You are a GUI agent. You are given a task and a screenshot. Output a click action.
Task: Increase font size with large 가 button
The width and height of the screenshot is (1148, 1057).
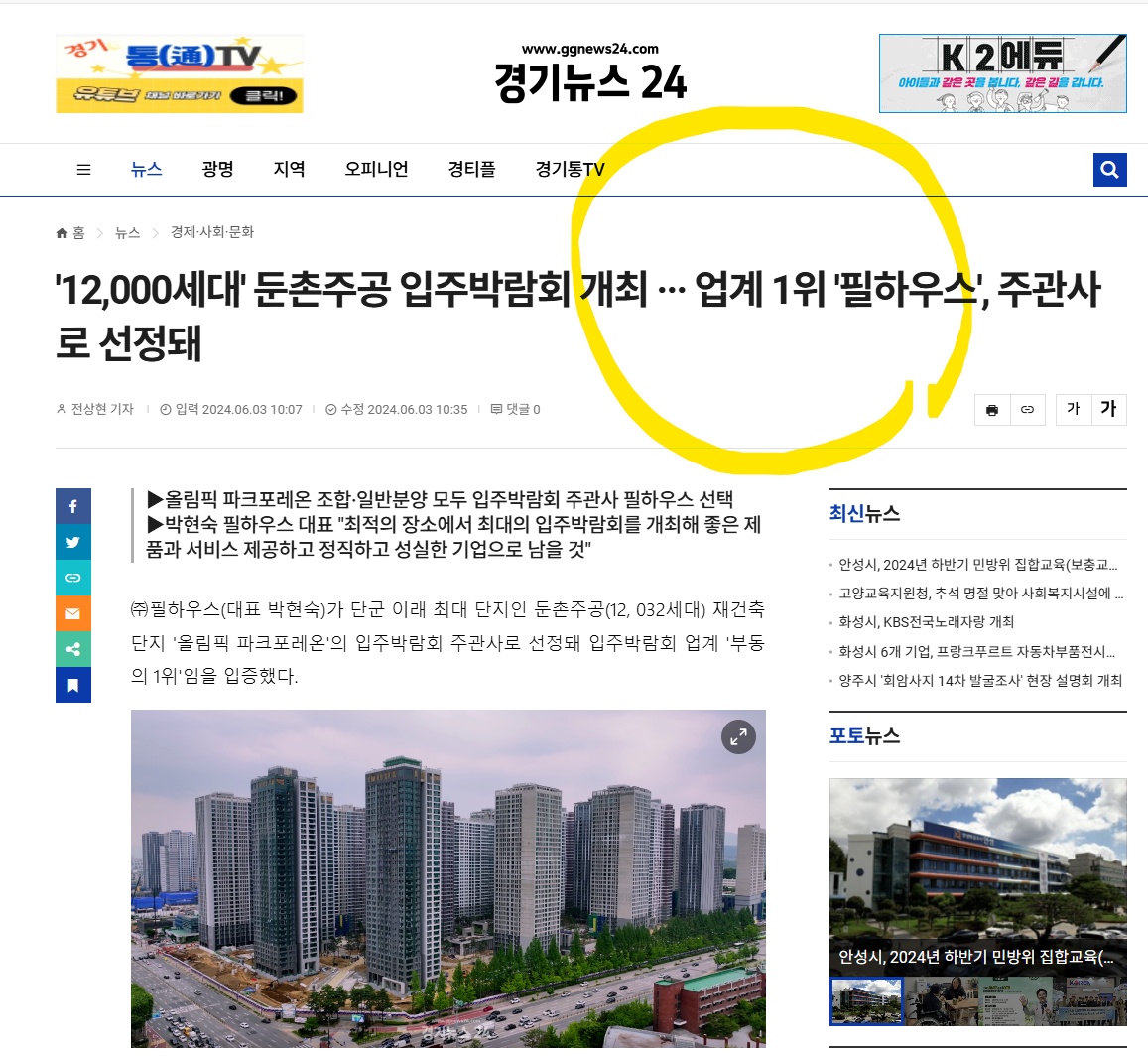[x=1108, y=410]
